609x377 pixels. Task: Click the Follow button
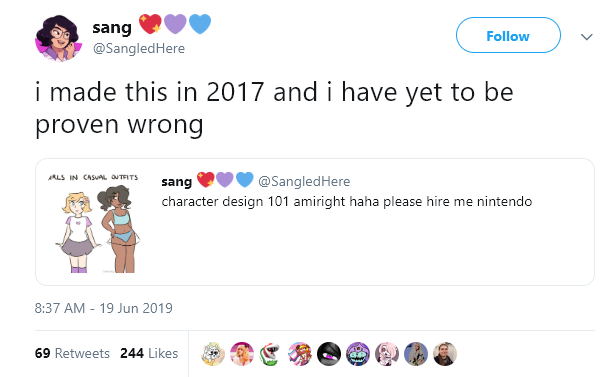508,35
